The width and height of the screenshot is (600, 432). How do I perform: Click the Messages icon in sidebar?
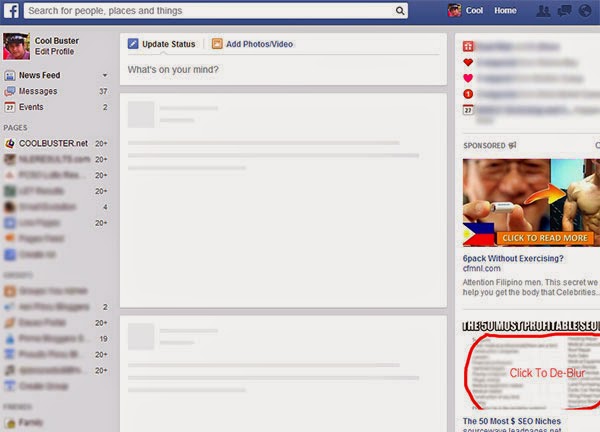pyautogui.click(x=10, y=91)
